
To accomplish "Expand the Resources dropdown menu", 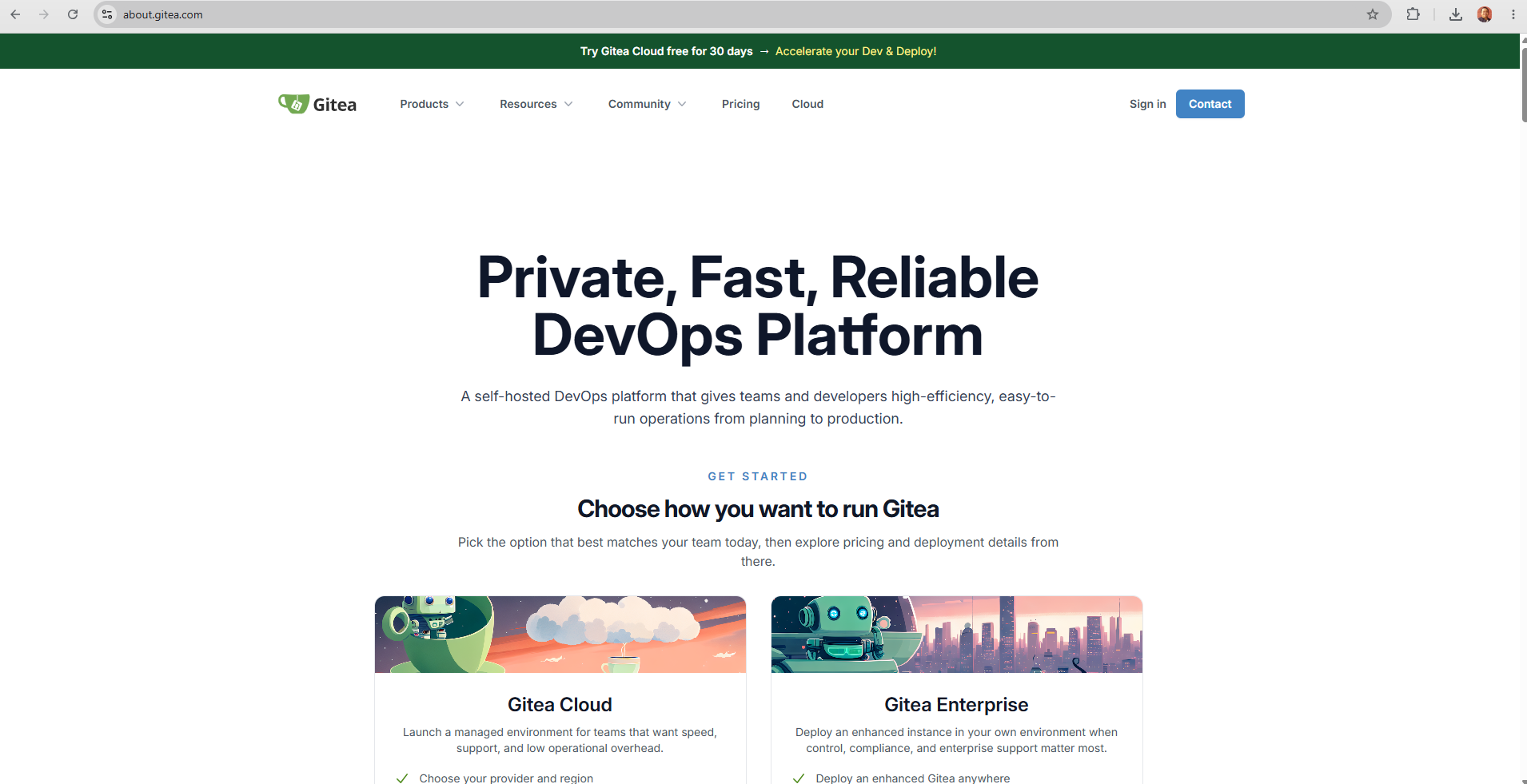I will point(536,104).
